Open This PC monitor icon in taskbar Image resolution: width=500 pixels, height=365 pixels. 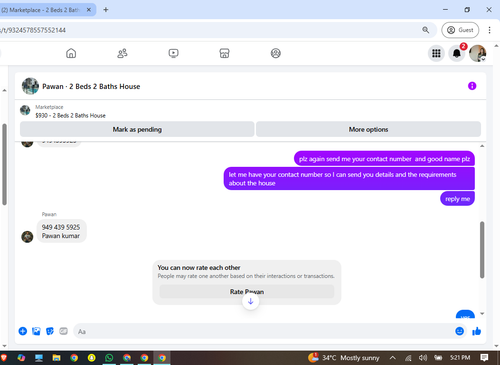coord(39,358)
